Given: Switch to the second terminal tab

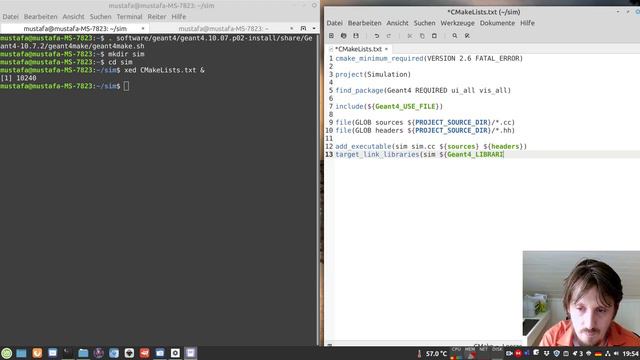Looking at the screenshot, I should 223,29.
